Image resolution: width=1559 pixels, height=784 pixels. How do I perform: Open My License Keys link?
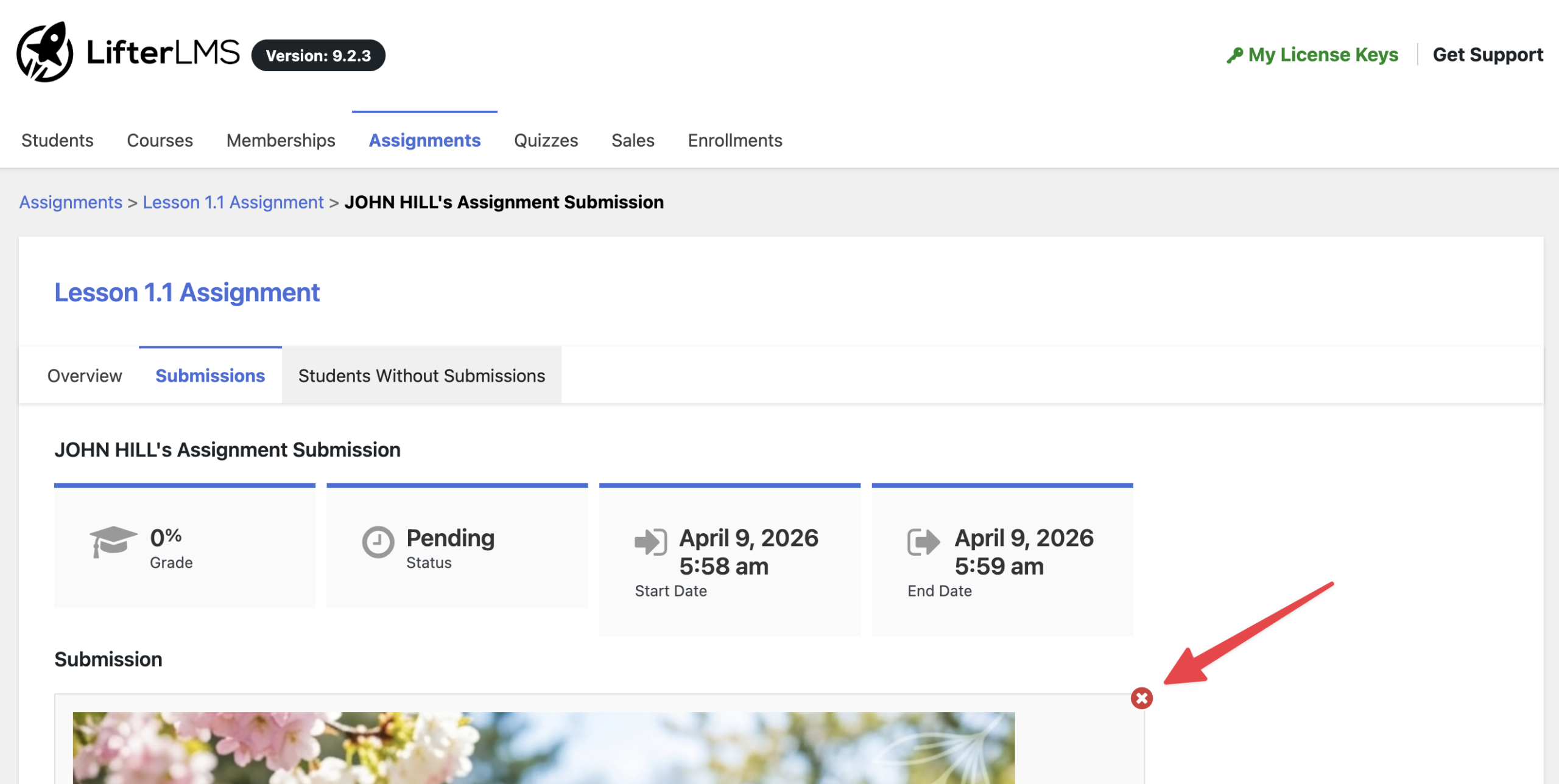pyautogui.click(x=1323, y=55)
